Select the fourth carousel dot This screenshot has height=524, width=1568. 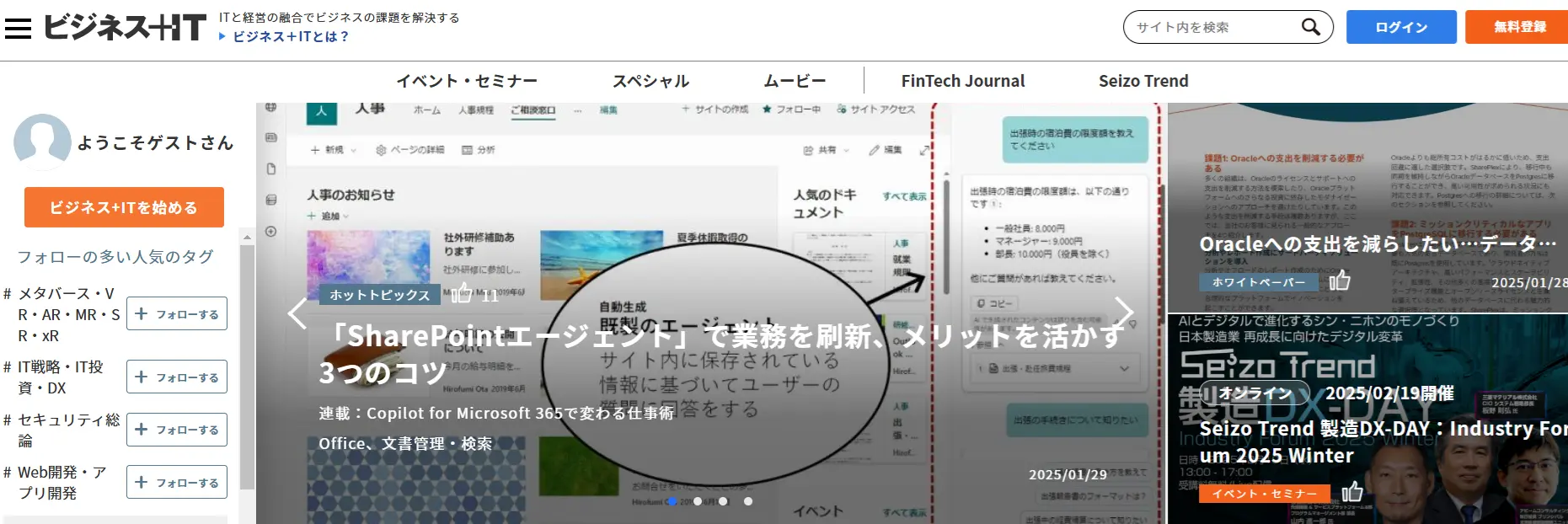pos(748,501)
